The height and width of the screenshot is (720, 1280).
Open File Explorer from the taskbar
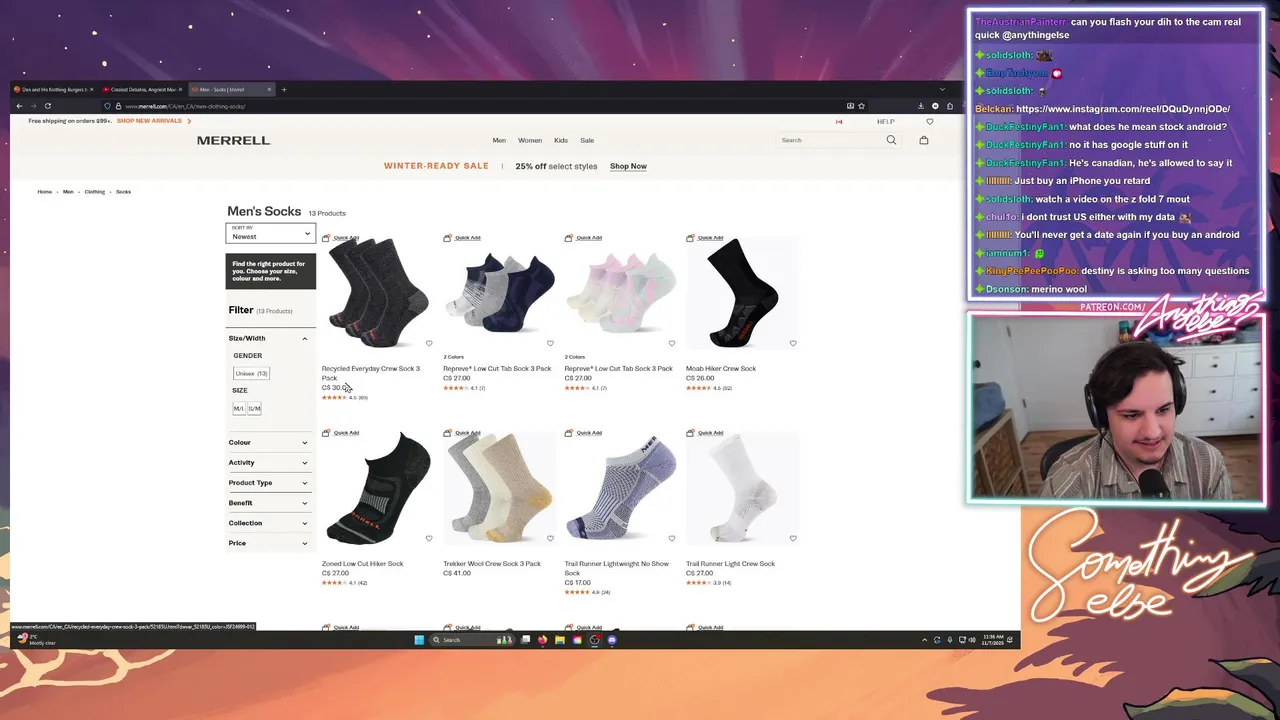pos(560,640)
